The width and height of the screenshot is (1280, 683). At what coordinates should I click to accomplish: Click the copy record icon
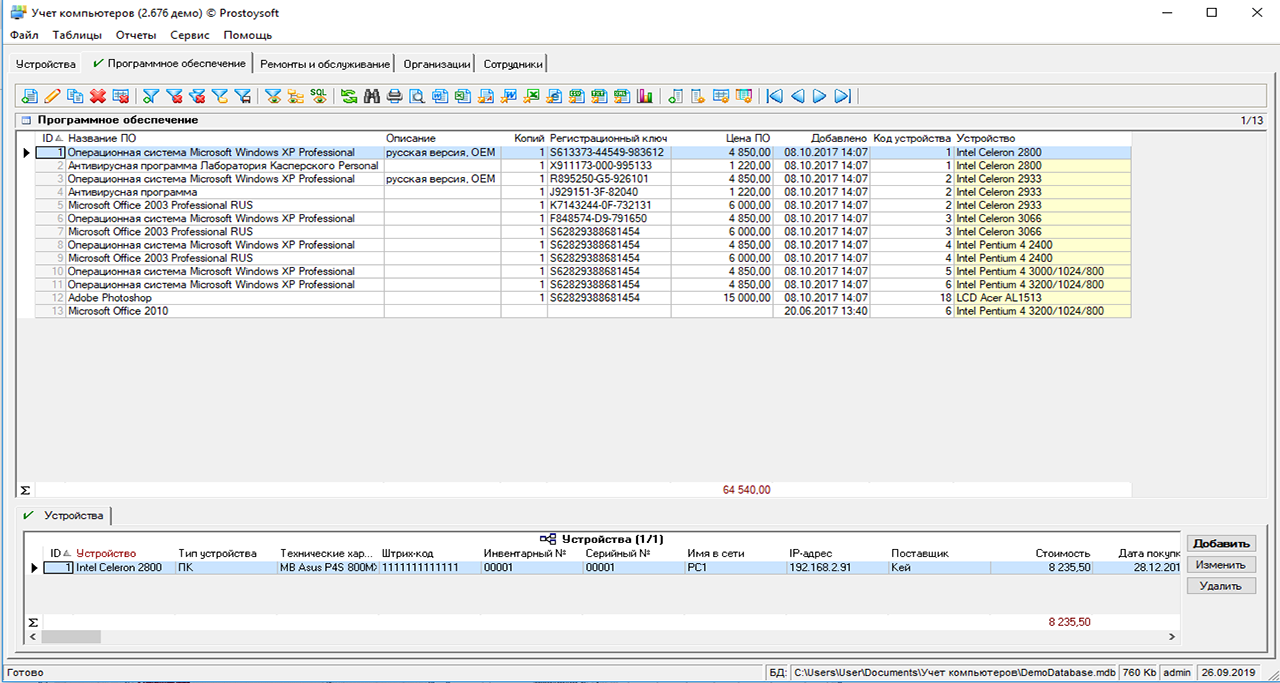75,96
